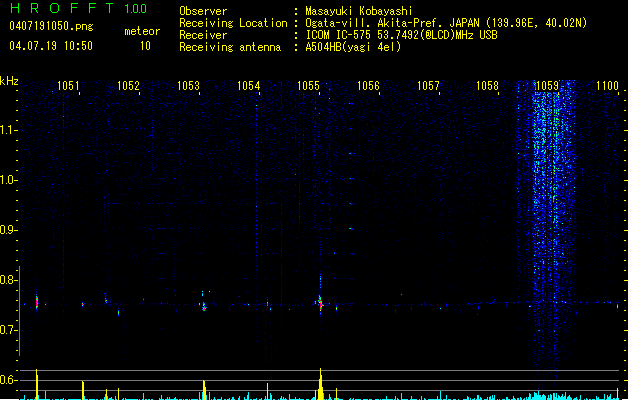Click the 1059 time axis label
The height and width of the screenshot is (400, 629).
coord(547,86)
